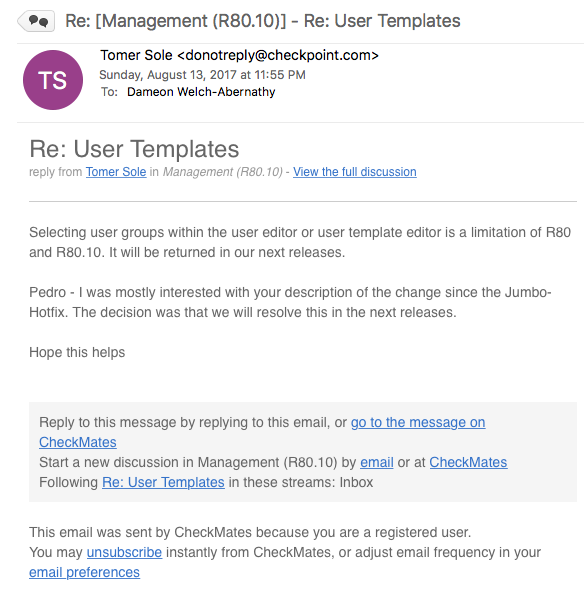Click the date Sunday, August 13, 2017
Image resolution: width=584 pixels, height=589 pixels.
click(x=168, y=75)
